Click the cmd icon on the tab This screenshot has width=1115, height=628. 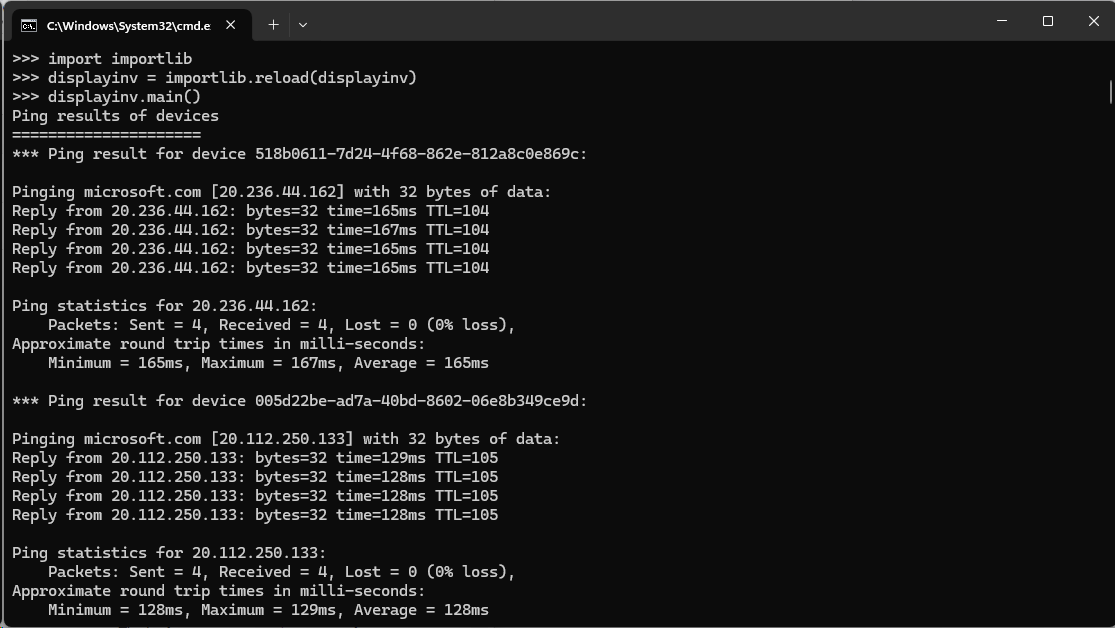pyautogui.click(x=30, y=24)
